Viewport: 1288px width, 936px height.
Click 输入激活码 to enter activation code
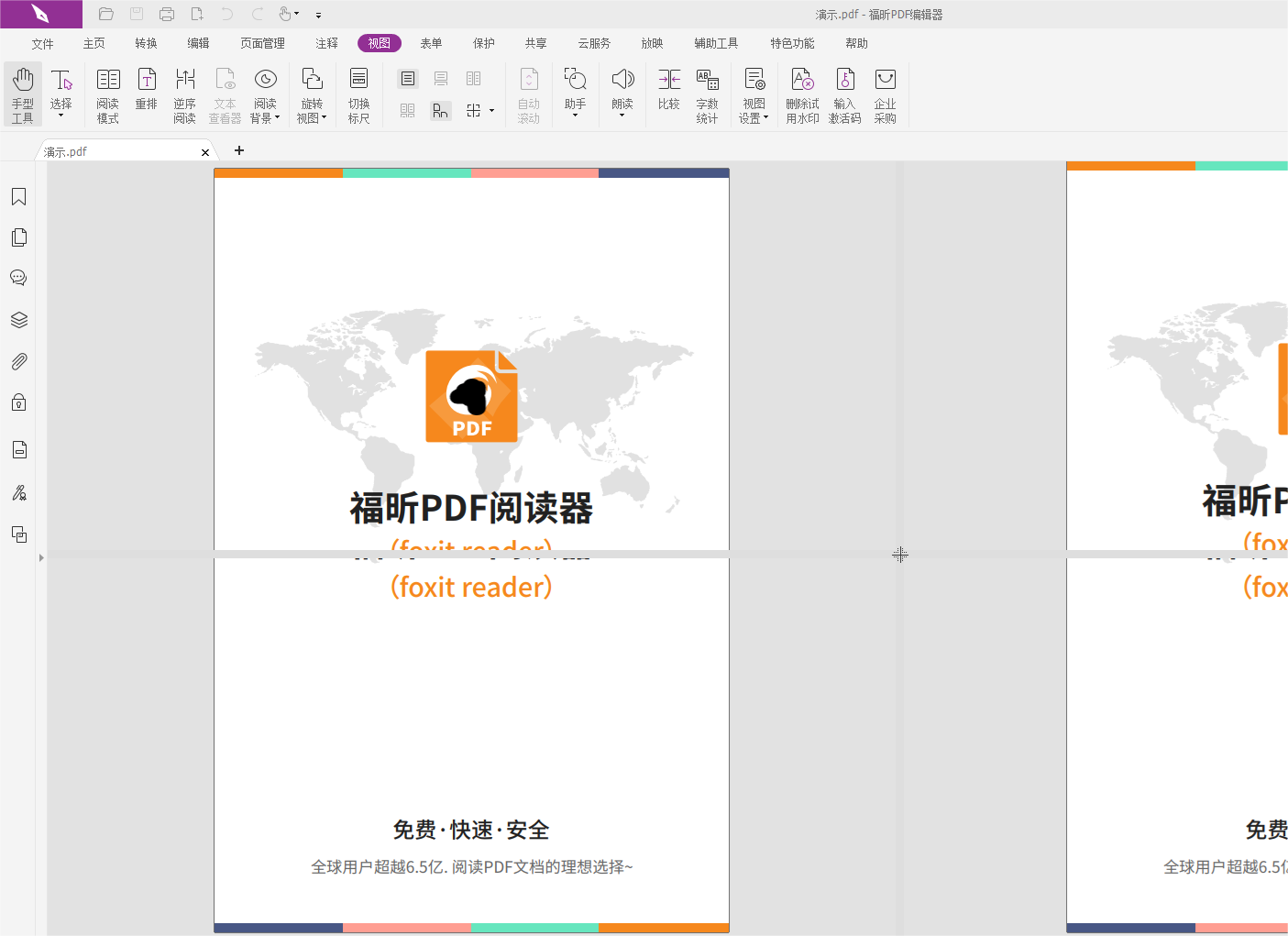pyautogui.click(x=843, y=93)
